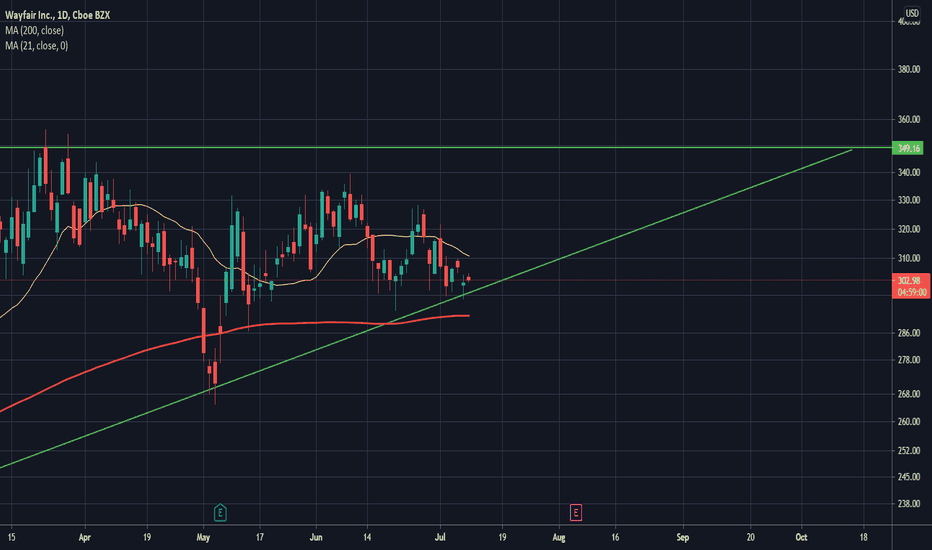Click the 268.00 price axis label

pos(909,394)
